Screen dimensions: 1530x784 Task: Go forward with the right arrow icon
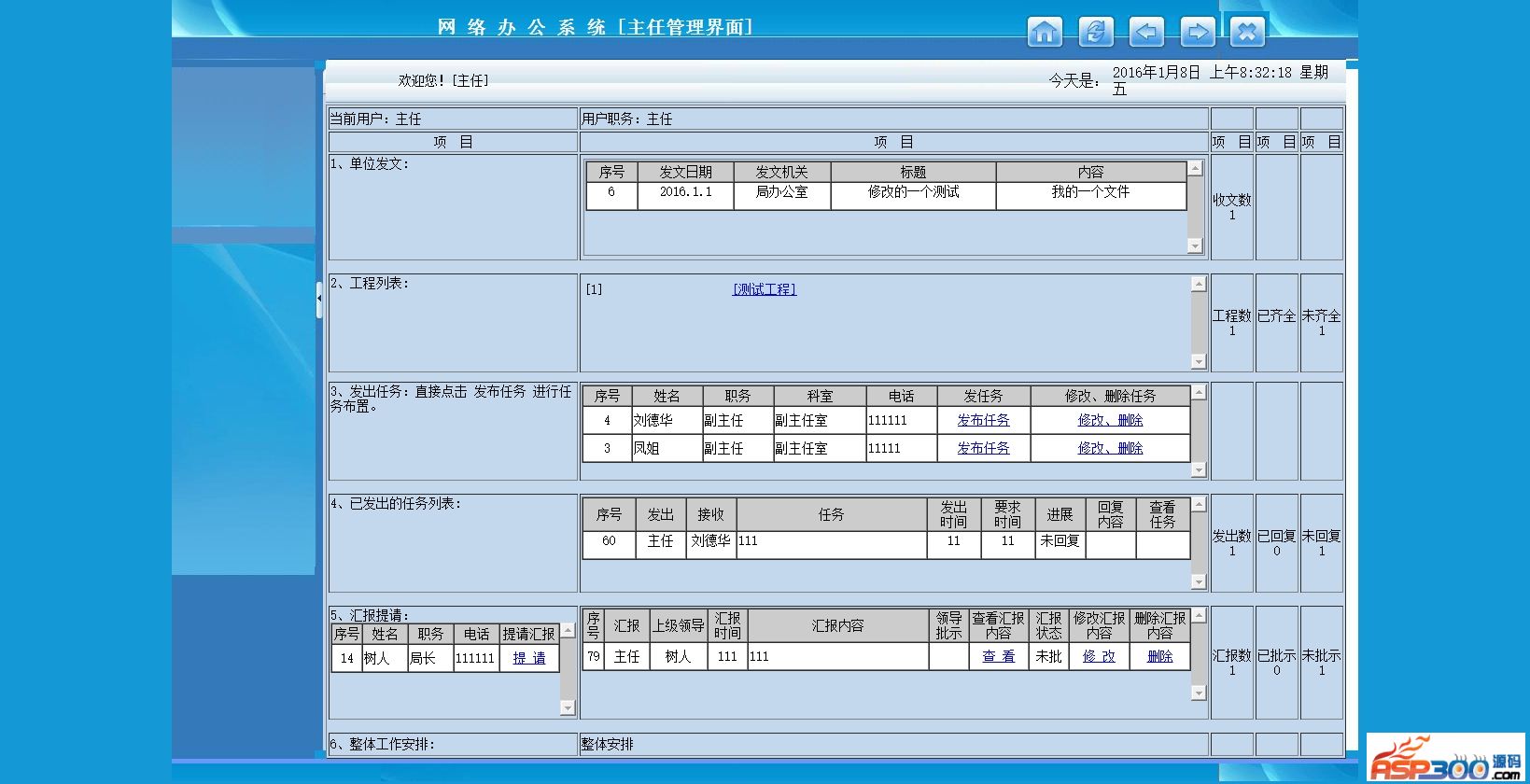point(1196,32)
